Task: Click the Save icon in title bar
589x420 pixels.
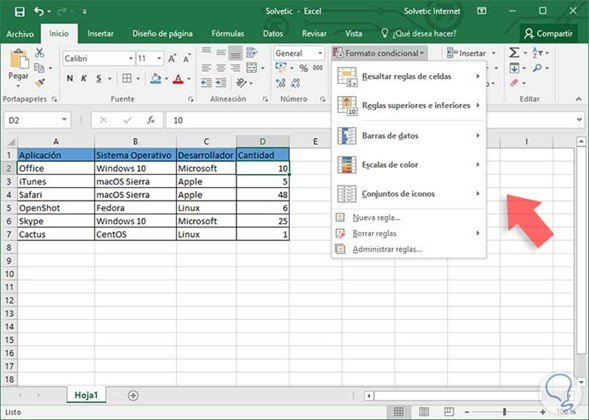Action: 20,12
